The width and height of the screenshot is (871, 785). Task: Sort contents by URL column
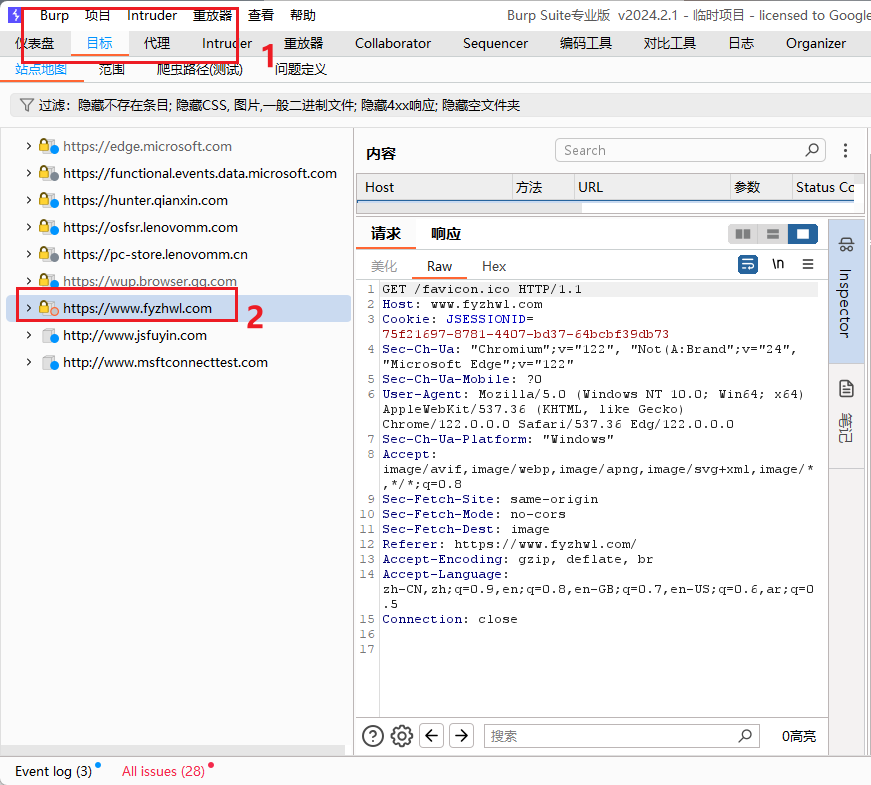[652, 187]
